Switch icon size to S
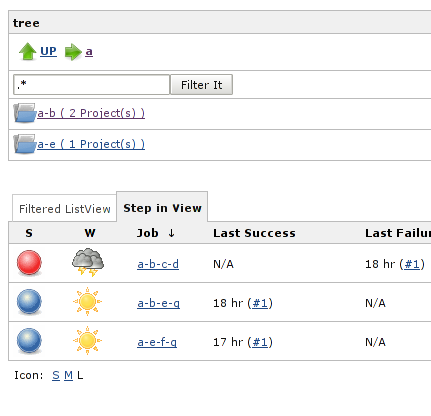The height and width of the screenshot is (416, 431). [x=56, y=375]
